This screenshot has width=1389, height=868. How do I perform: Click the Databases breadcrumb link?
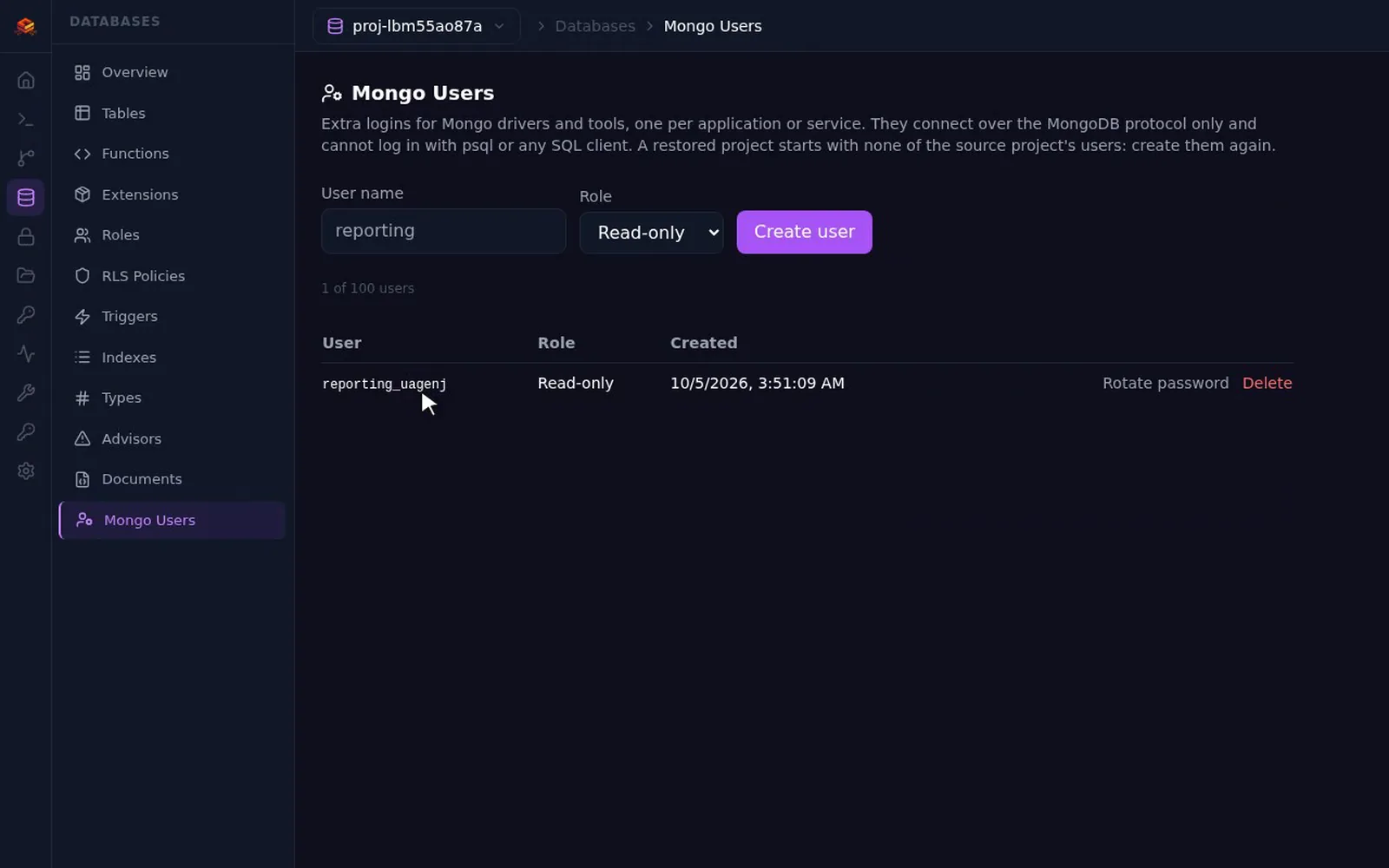tap(596, 26)
